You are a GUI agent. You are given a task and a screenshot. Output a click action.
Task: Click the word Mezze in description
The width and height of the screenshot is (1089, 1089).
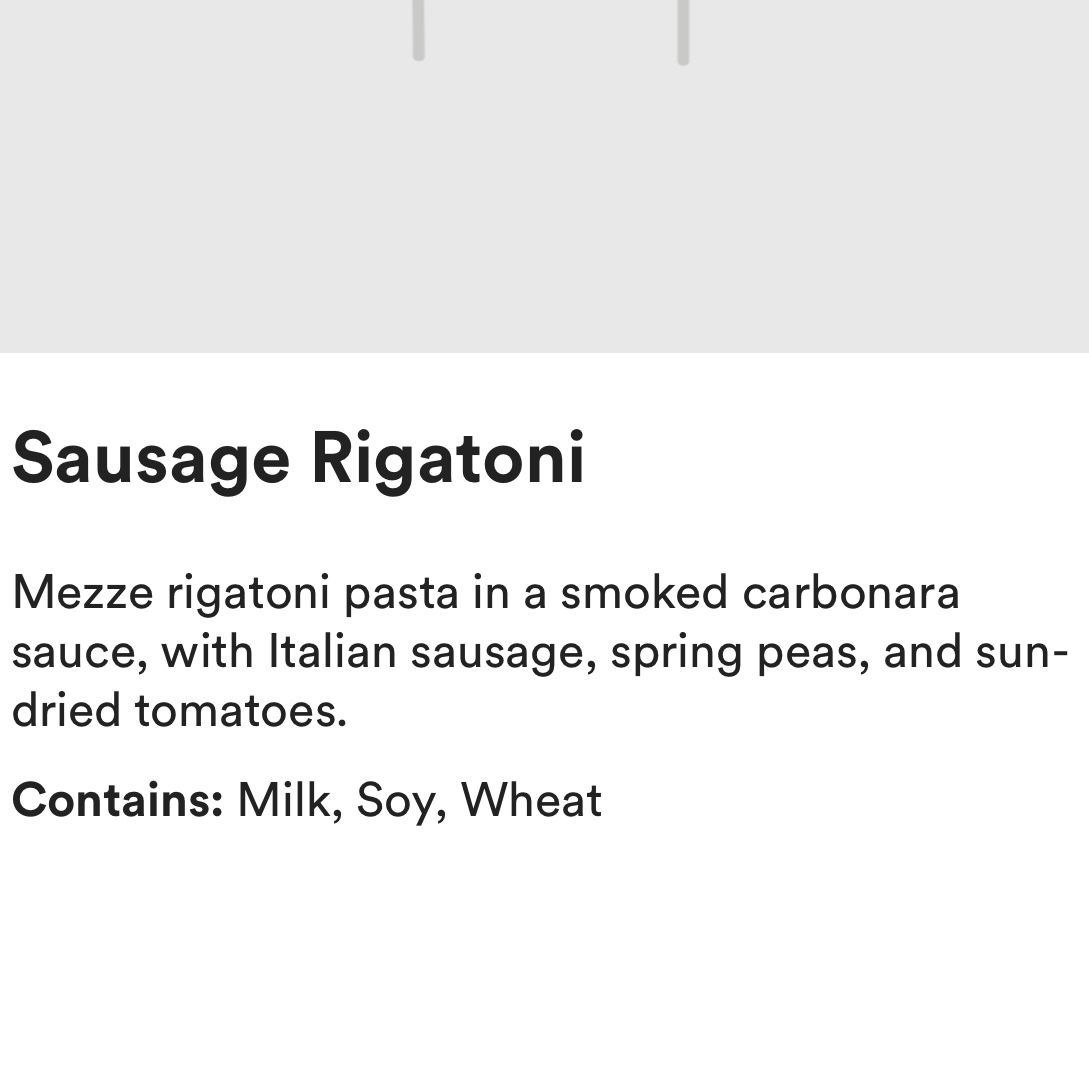pos(83,594)
